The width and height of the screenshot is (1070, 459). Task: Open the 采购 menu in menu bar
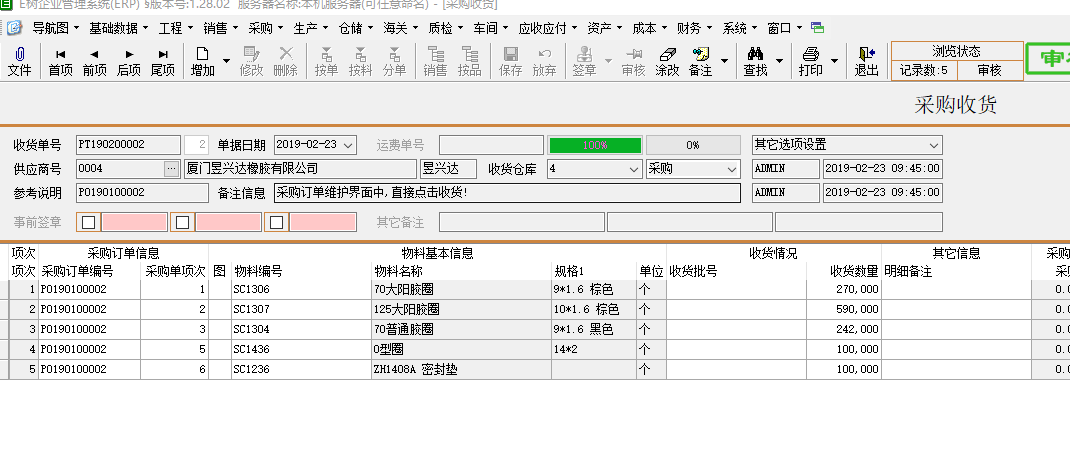264,28
